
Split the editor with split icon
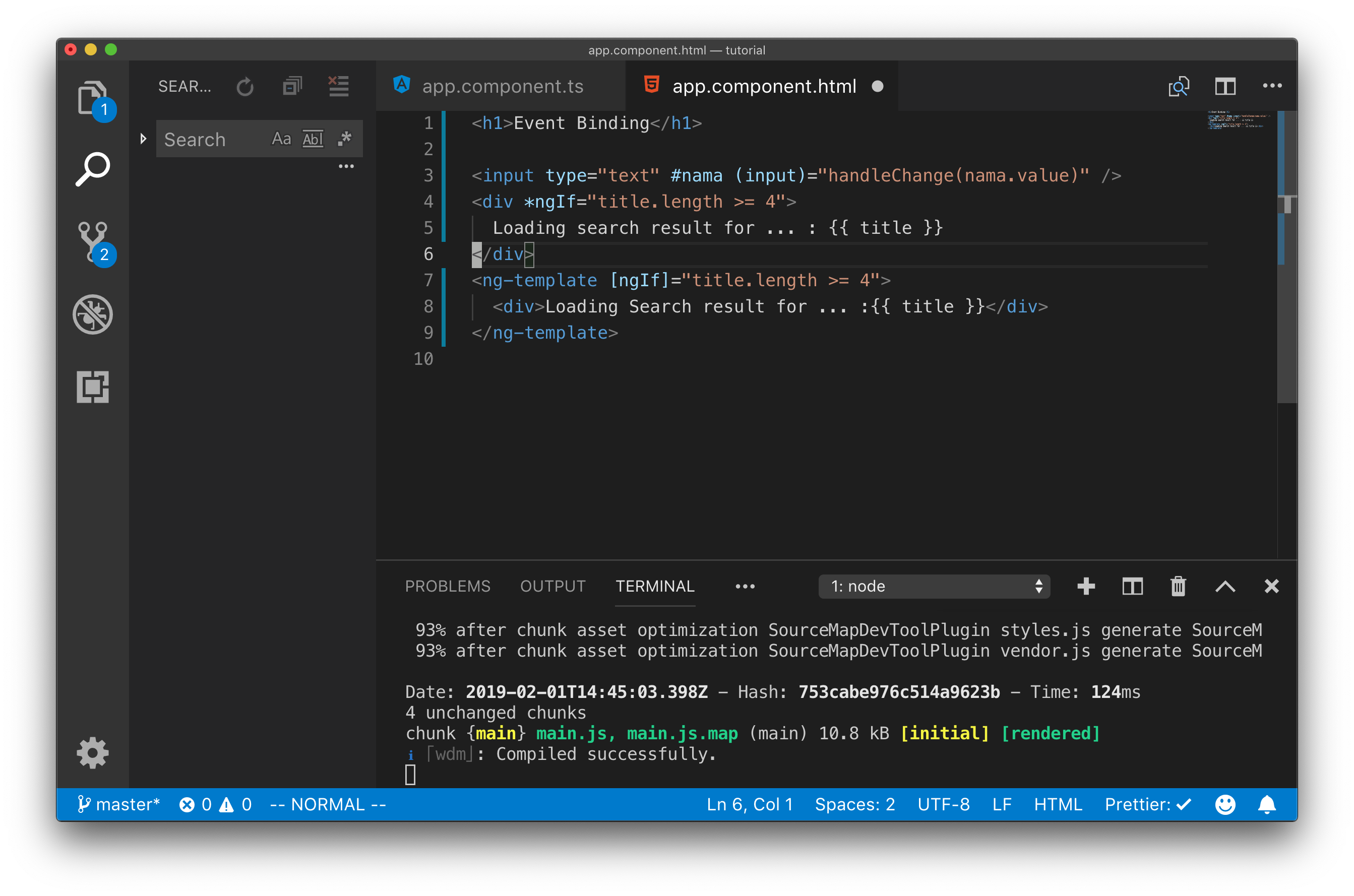[x=1224, y=86]
